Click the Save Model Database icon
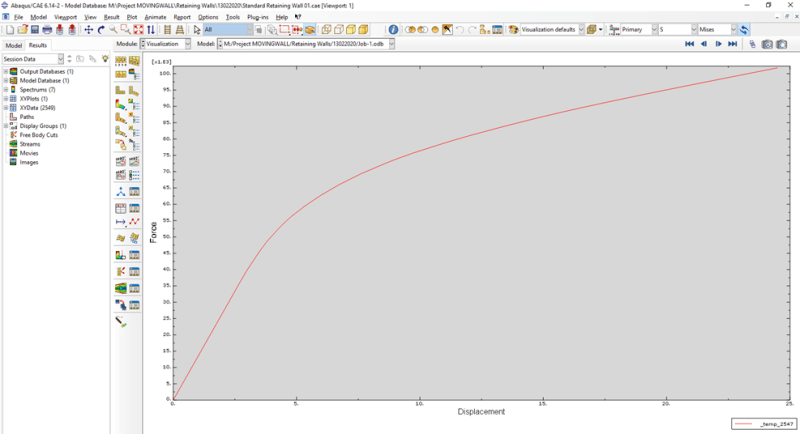 click(35, 30)
